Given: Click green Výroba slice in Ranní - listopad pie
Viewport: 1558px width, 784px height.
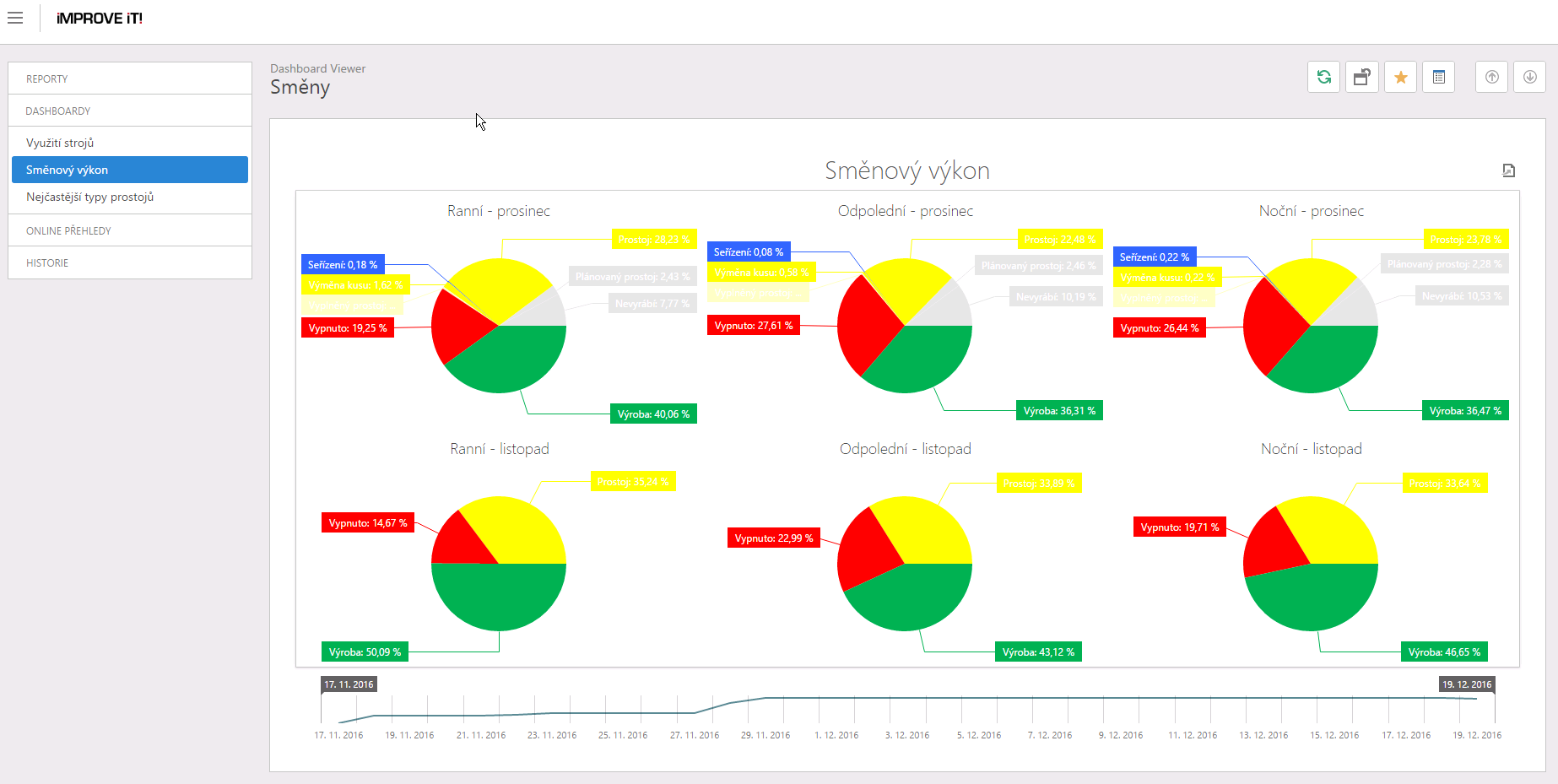Looking at the screenshot, I should click(x=499, y=599).
